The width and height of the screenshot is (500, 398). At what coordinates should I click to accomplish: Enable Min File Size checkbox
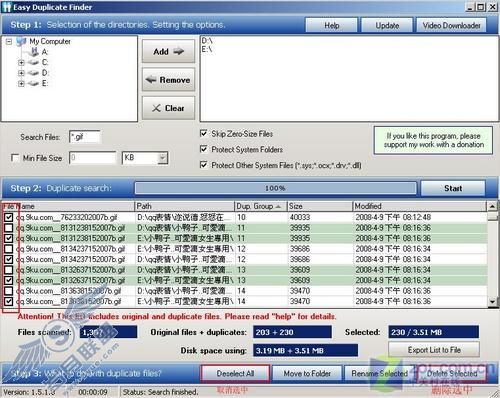click(x=15, y=158)
